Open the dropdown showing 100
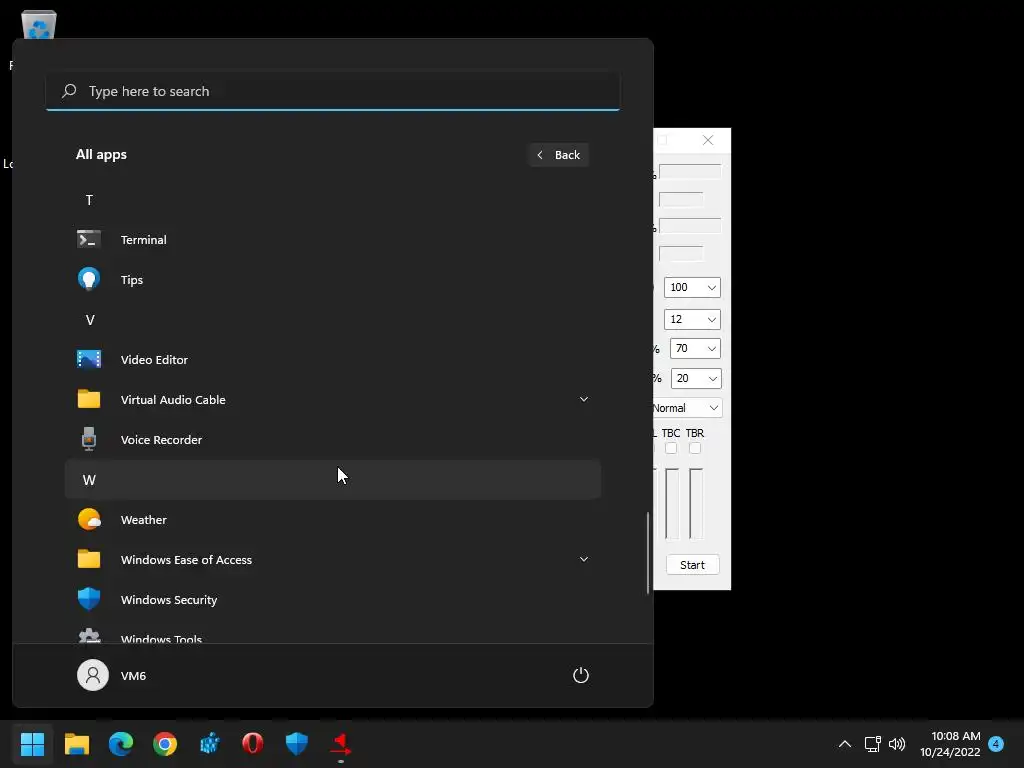1024x768 pixels. click(692, 287)
